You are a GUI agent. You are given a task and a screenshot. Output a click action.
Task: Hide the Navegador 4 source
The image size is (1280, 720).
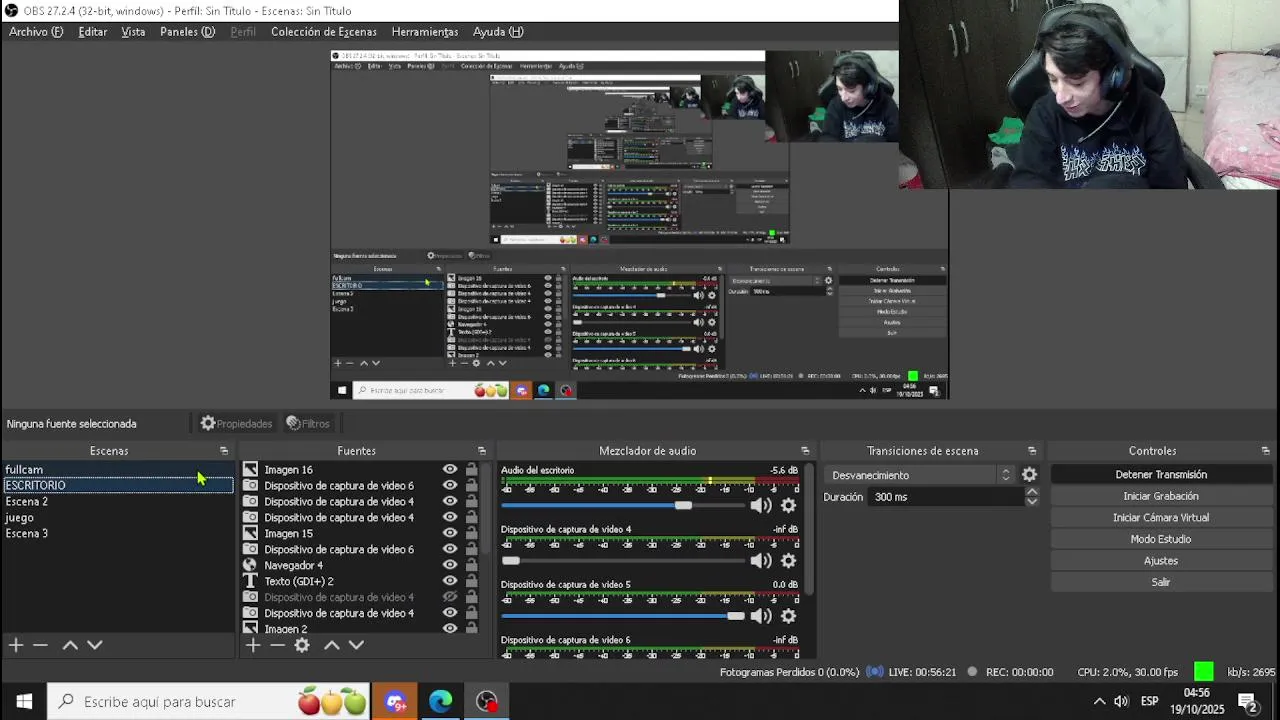pos(450,565)
